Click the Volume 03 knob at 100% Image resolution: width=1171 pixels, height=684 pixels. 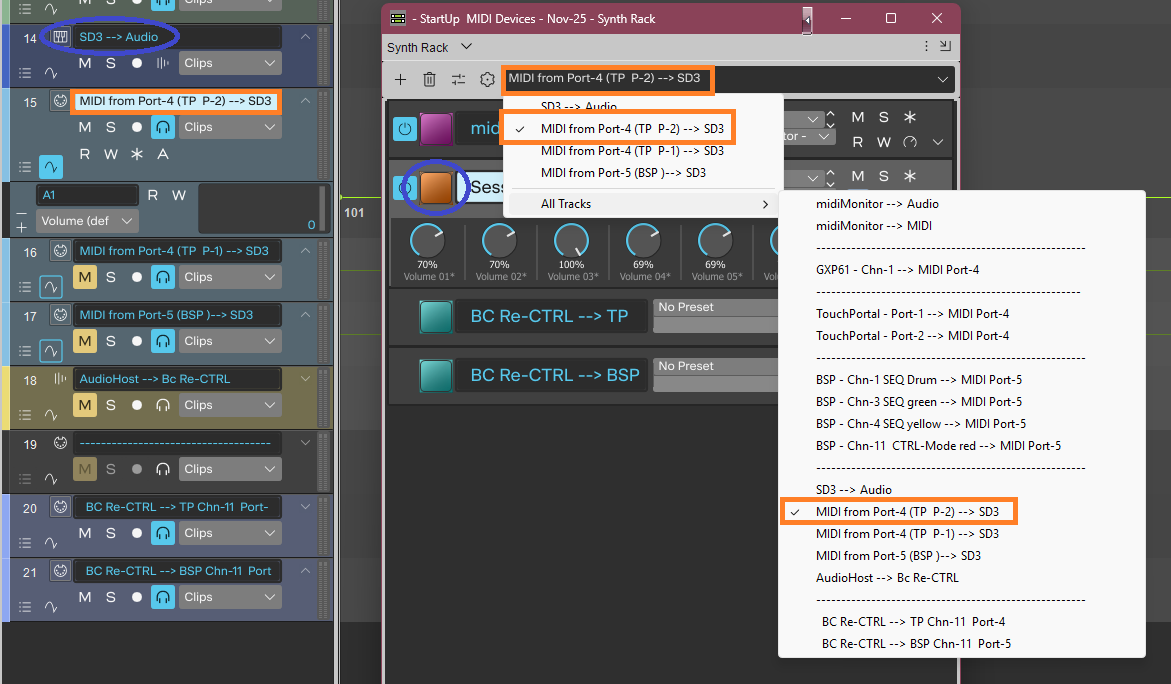click(x=571, y=240)
